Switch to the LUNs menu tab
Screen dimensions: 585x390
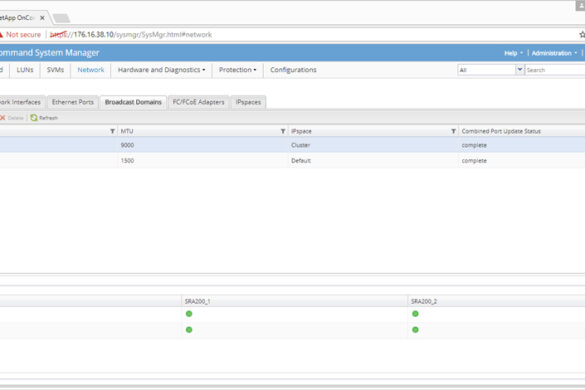[25, 70]
